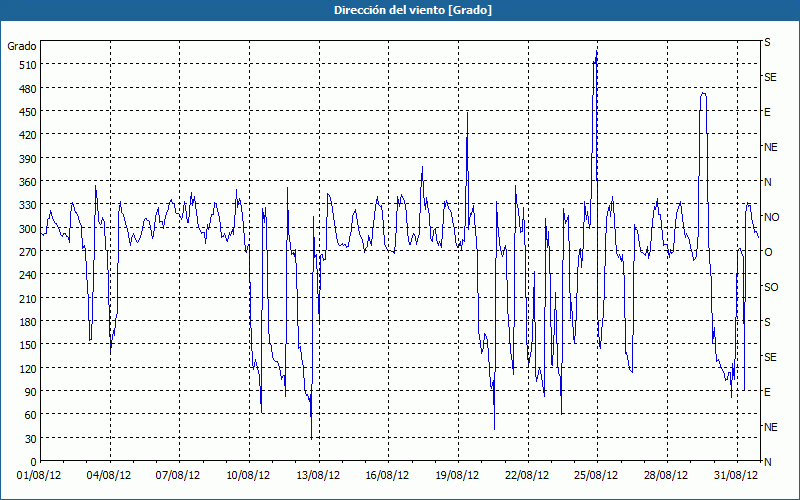Select the SE compass label level with 480
This screenshot has height=500, width=800.
pyautogui.click(x=770, y=77)
